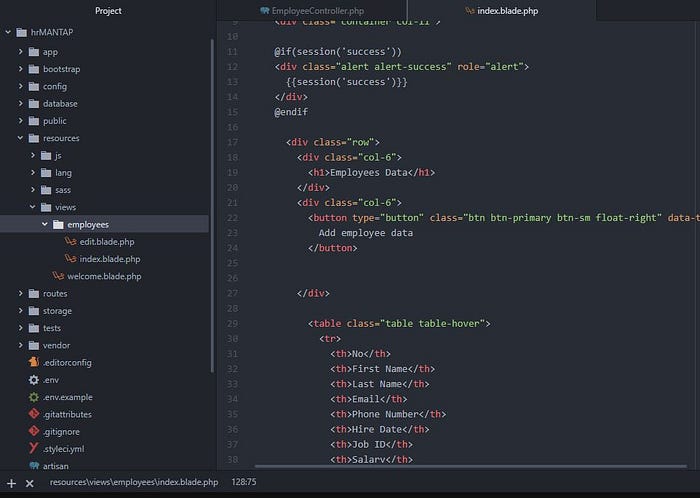Expand the vendor folder
700x498 pixels.
coord(21,345)
